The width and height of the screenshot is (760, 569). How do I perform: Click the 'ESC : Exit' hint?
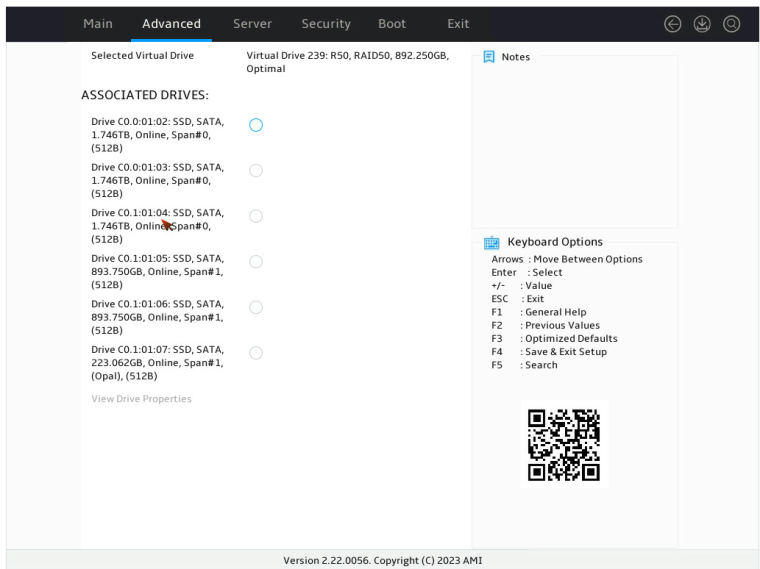(x=517, y=299)
